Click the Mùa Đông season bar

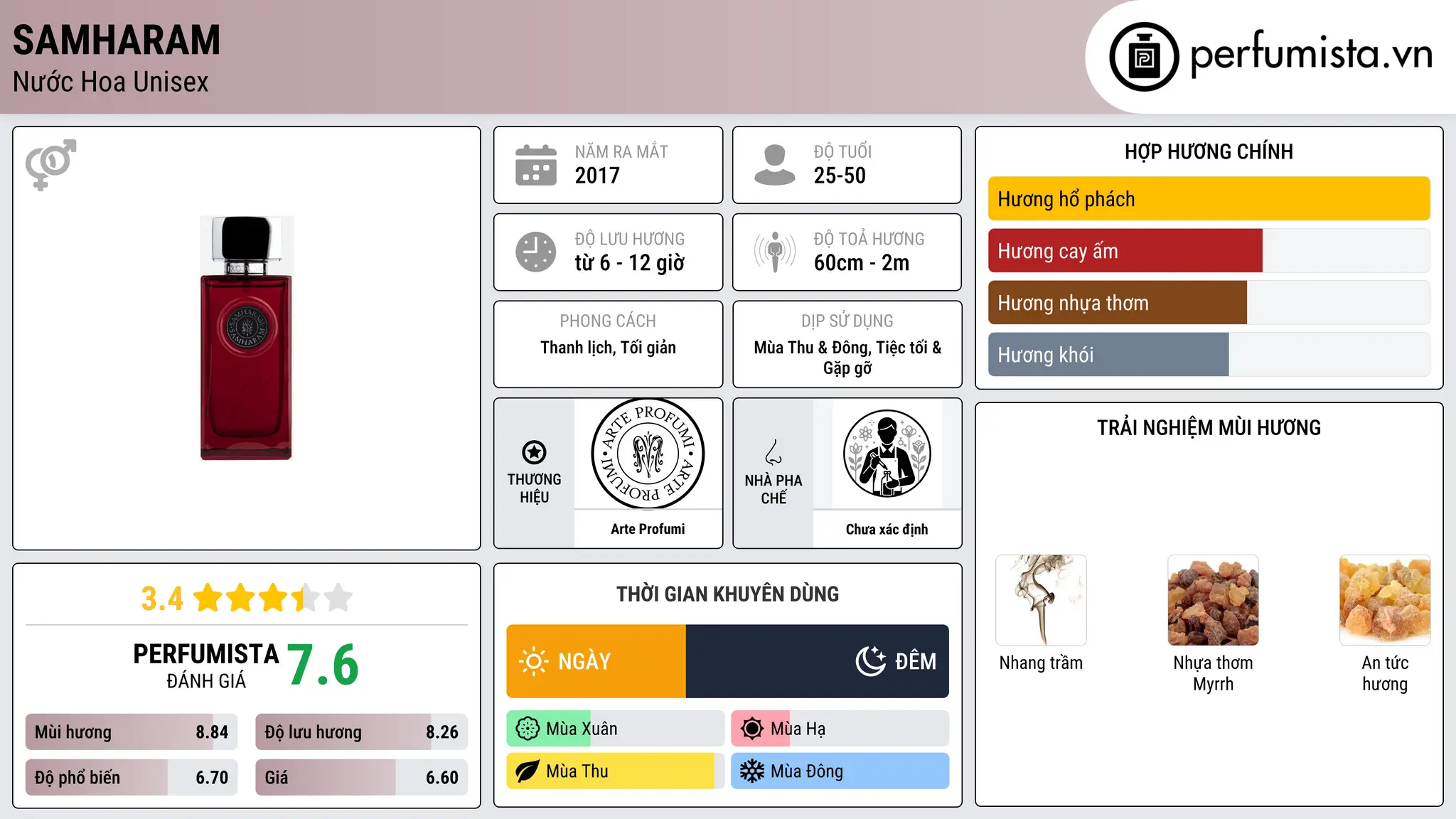[x=840, y=771]
